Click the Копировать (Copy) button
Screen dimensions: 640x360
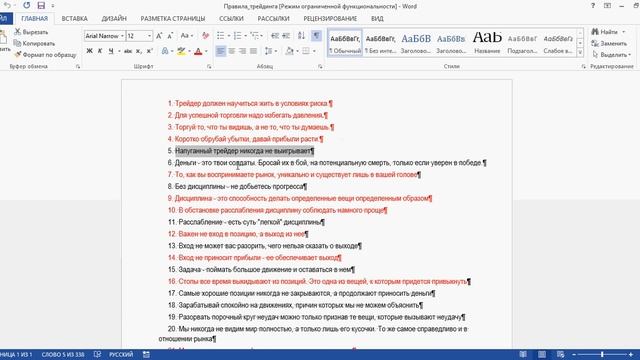(x=34, y=43)
